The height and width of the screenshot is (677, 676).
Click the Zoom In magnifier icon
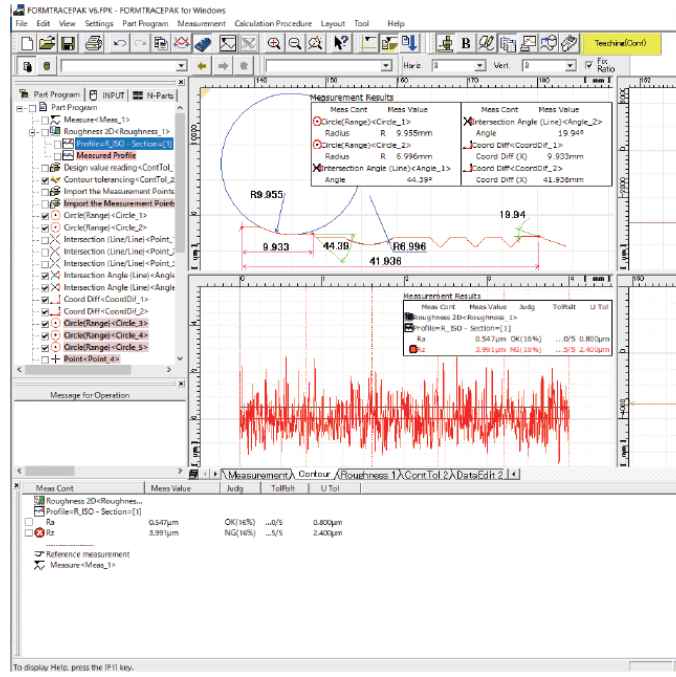pyautogui.click(x=274, y=43)
